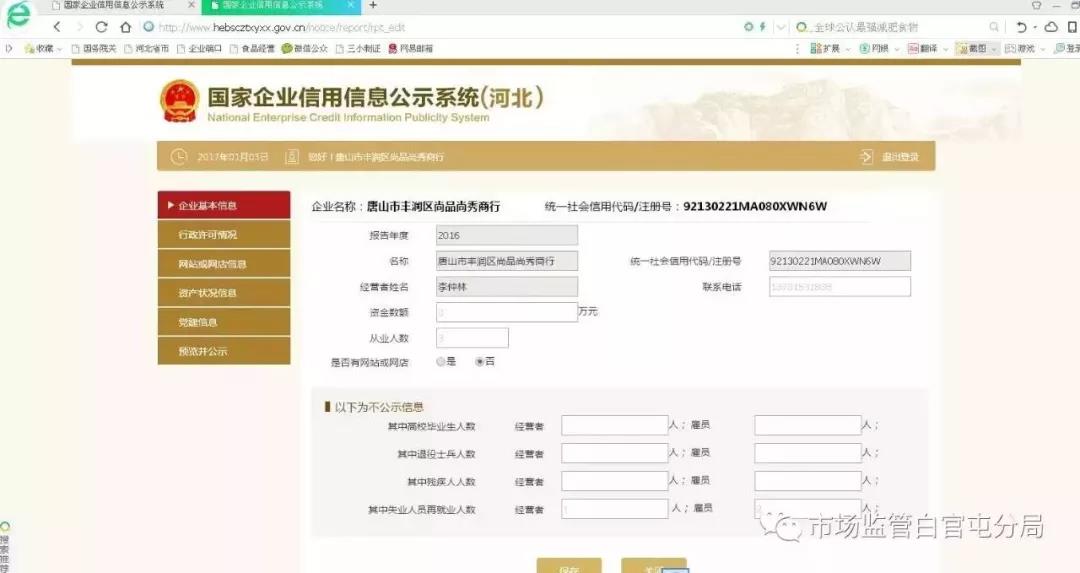Click 预览并公示 in the sidebar

pyautogui.click(x=224, y=351)
